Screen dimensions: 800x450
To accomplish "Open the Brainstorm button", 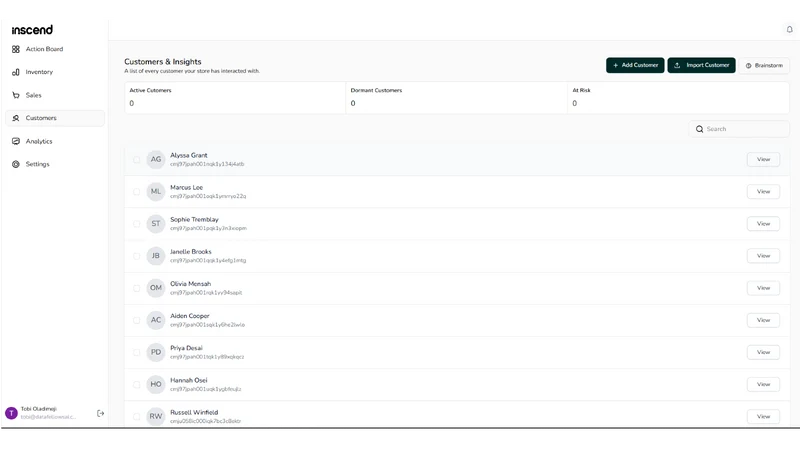I will (764, 65).
